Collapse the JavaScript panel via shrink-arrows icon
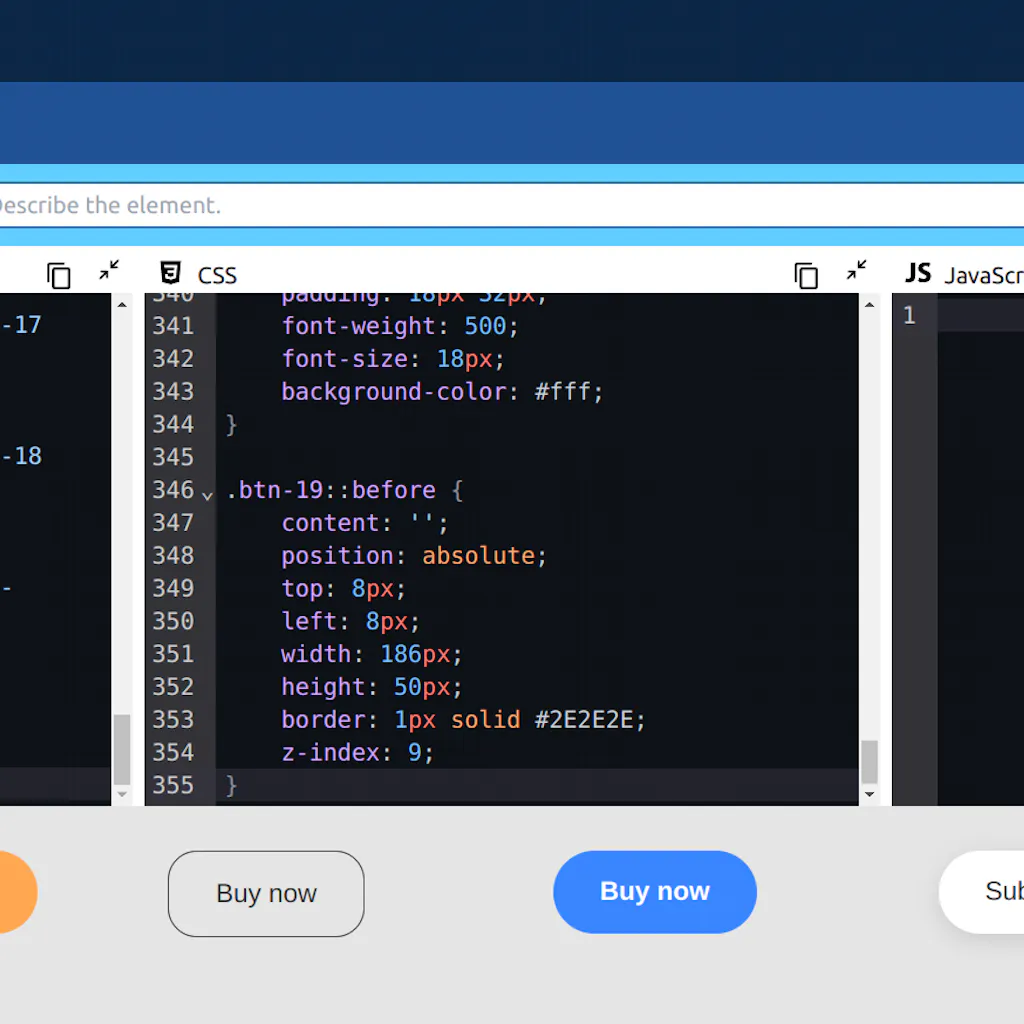This screenshot has height=1024, width=1024. [x=856, y=270]
